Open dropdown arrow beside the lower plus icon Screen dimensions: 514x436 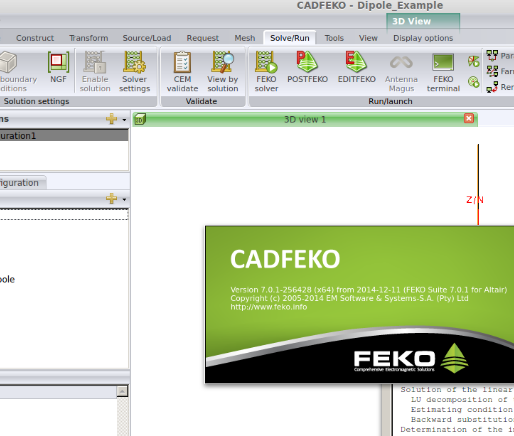(124, 200)
